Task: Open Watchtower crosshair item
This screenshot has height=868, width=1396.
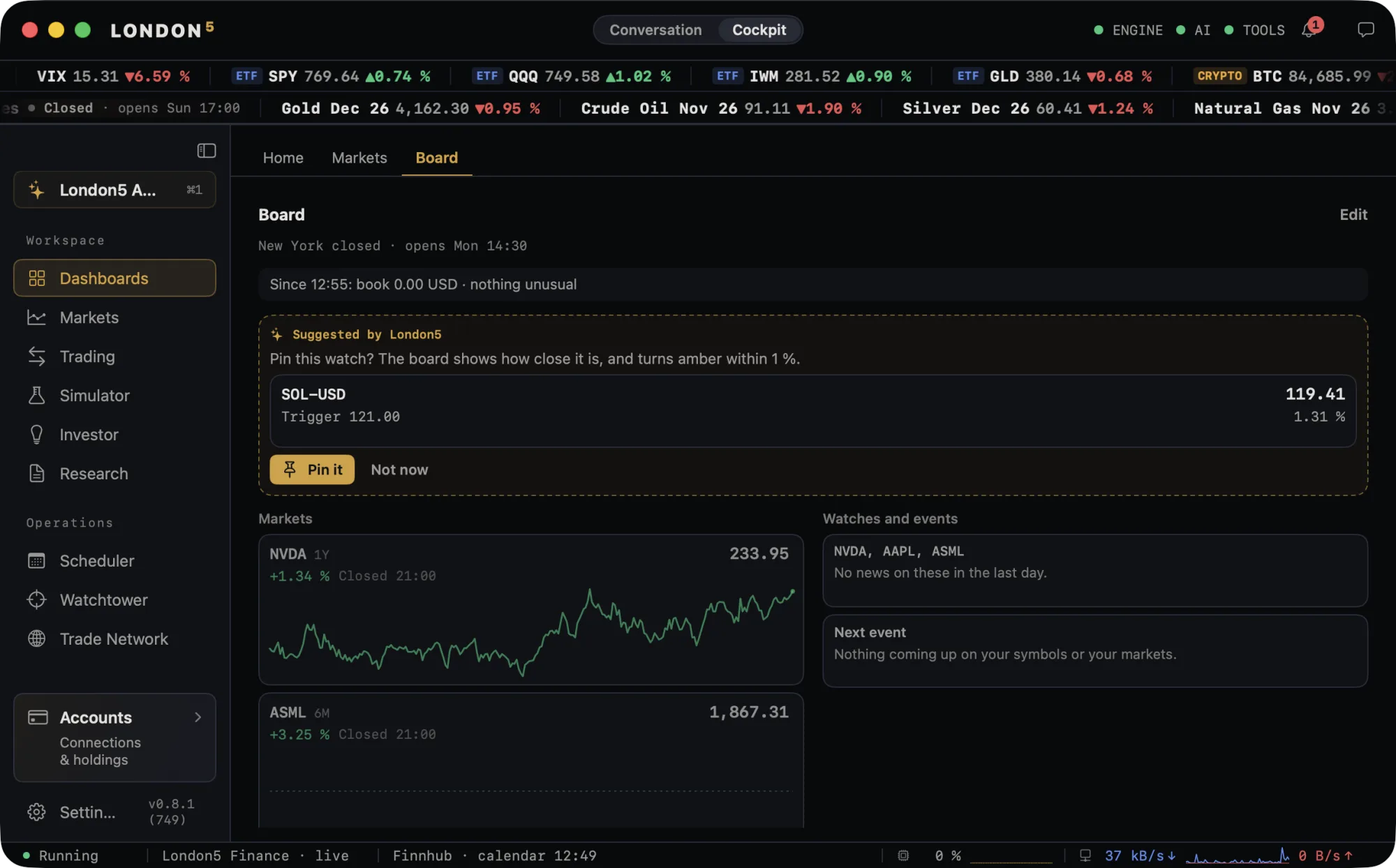Action: pyautogui.click(x=114, y=600)
